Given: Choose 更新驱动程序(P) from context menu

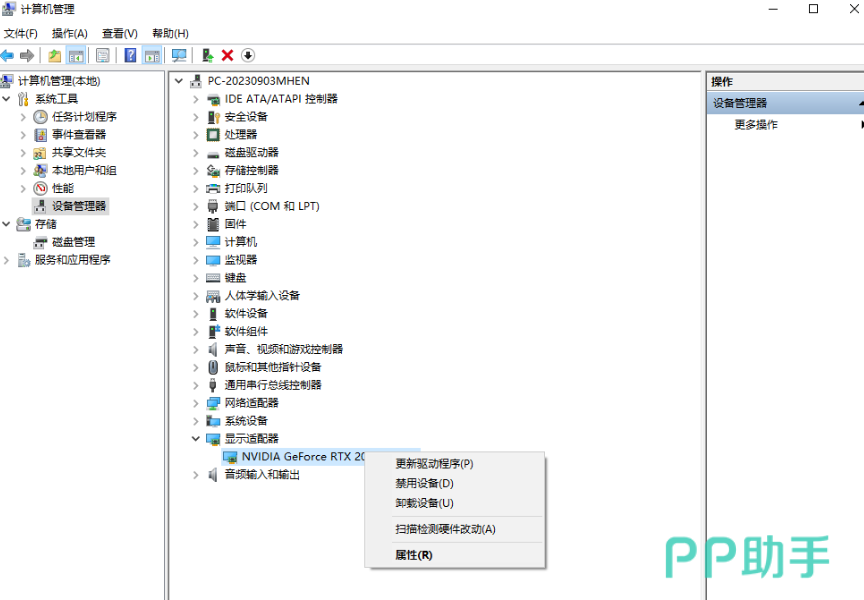Looking at the screenshot, I should click(434, 464).
